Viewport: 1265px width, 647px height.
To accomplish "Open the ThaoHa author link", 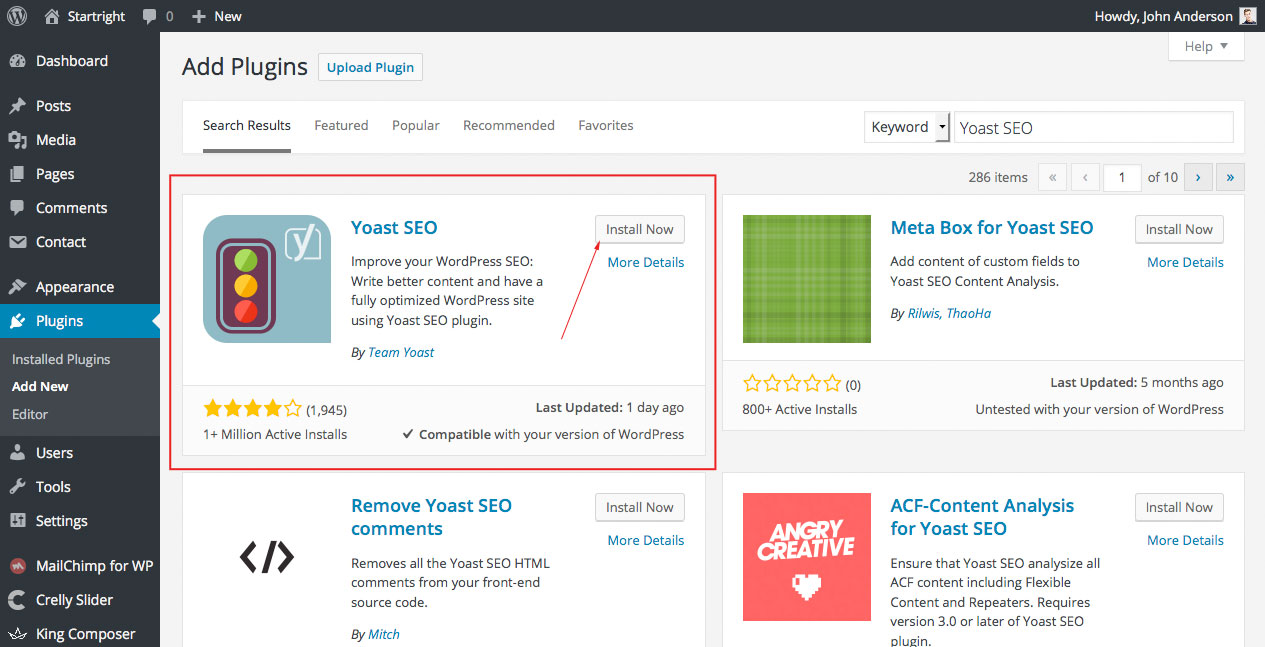I will coord(969,313).
